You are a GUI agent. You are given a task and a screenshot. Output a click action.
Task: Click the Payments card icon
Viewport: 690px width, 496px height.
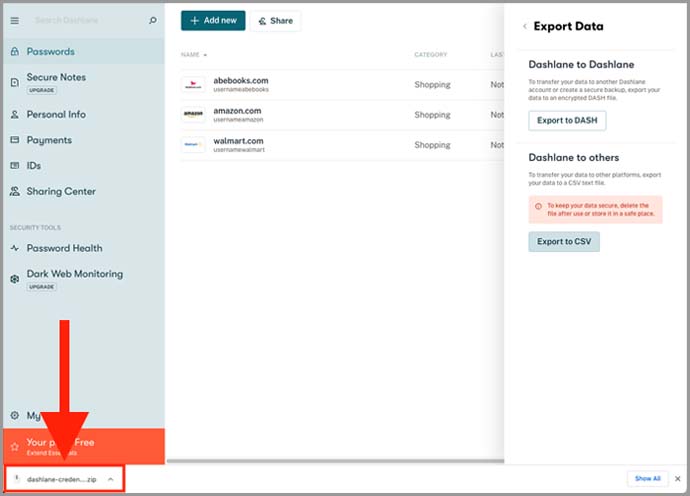(x=15, y=140)
